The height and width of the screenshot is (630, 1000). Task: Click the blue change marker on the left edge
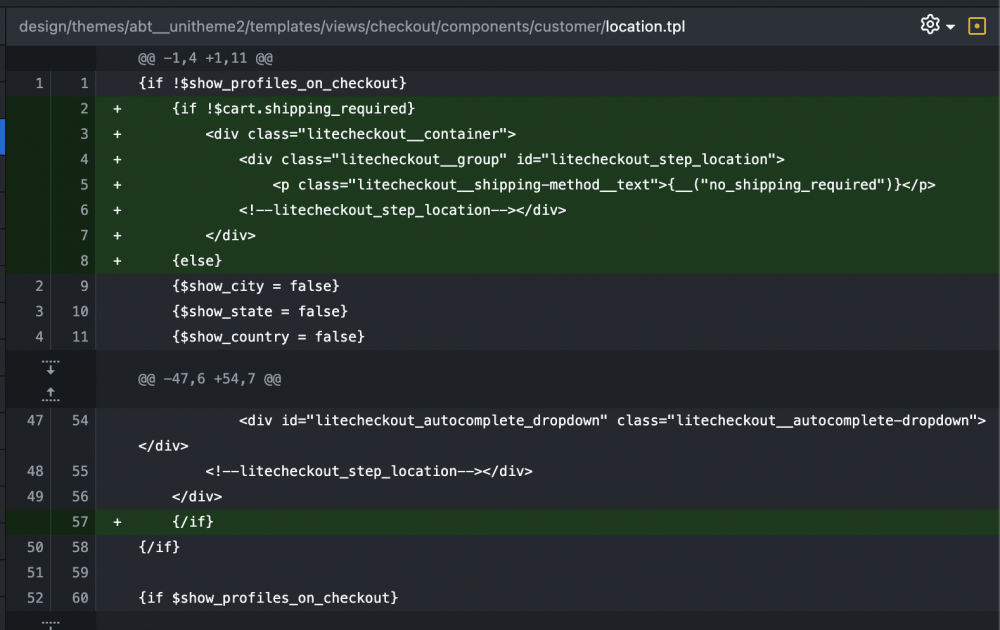(x=3, y=136)
